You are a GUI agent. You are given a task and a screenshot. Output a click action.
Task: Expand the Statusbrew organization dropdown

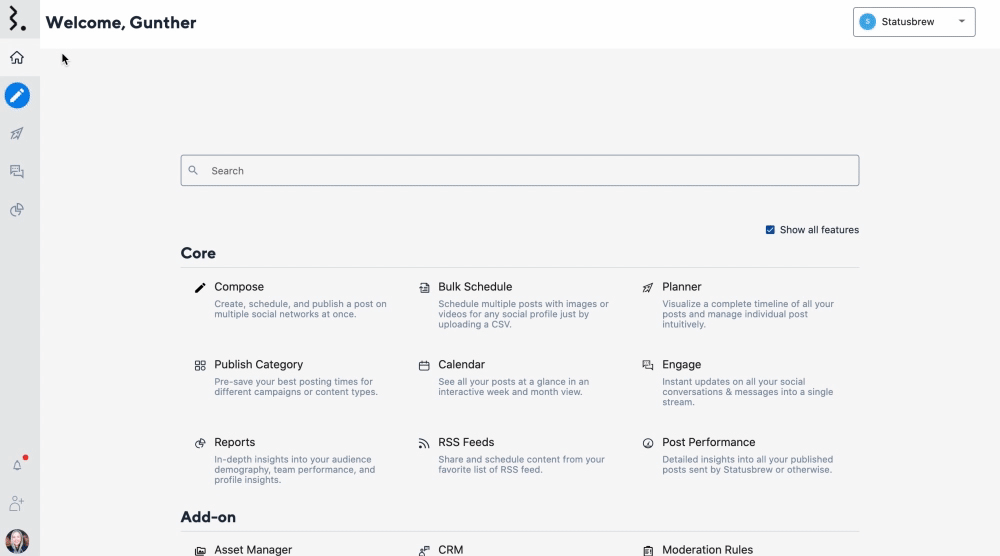[x=914, y=22]
